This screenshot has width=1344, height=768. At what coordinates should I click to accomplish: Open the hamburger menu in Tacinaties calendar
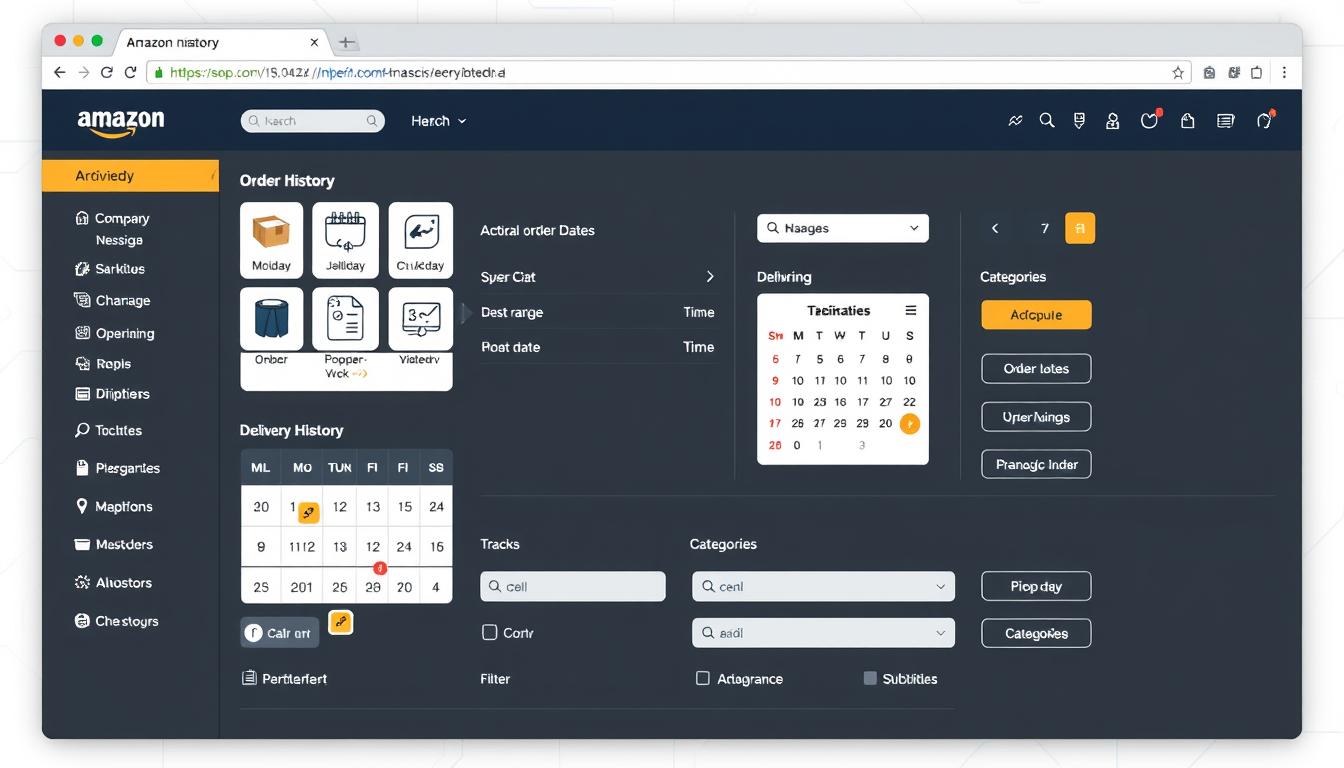pyautogui.click(x=910, y=310)
